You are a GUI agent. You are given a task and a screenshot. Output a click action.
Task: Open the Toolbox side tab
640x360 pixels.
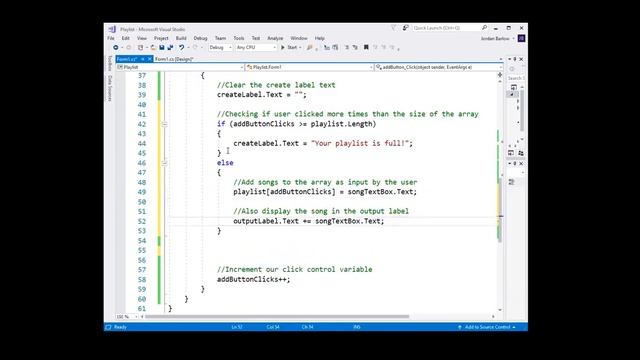[109, 63]
